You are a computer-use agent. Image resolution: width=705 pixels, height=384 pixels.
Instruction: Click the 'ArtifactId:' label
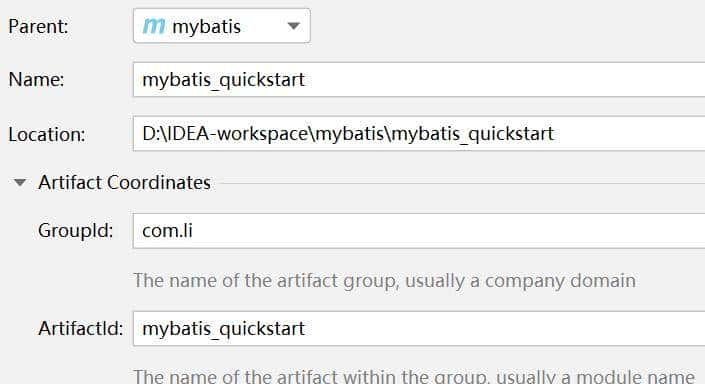pos(80,329)
